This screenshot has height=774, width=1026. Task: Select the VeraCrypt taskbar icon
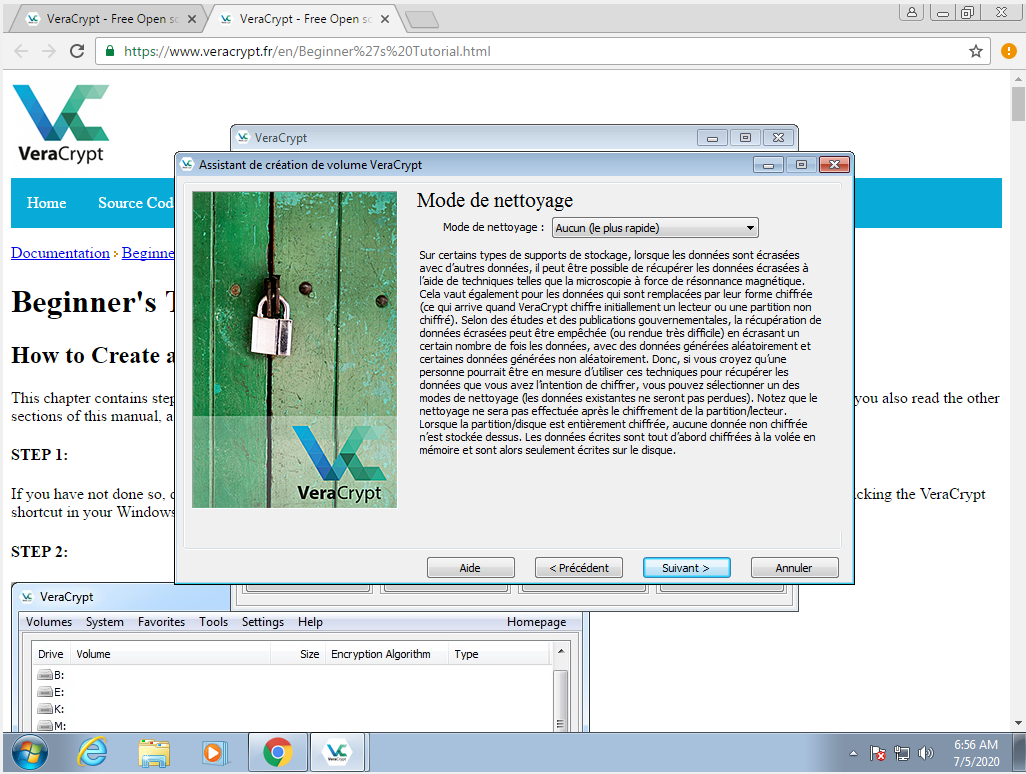pos(338,752)
